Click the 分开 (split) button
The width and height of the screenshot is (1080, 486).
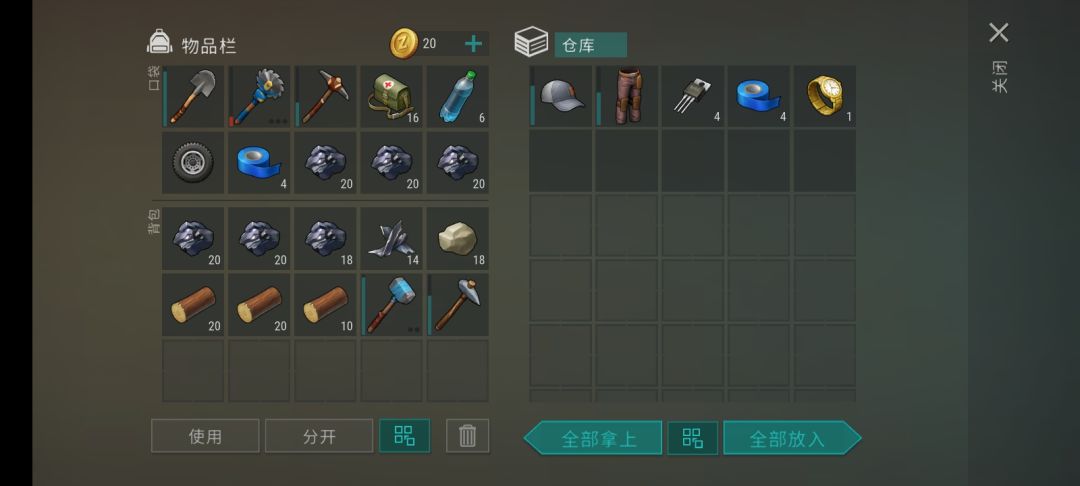click(x=319, y=436)
